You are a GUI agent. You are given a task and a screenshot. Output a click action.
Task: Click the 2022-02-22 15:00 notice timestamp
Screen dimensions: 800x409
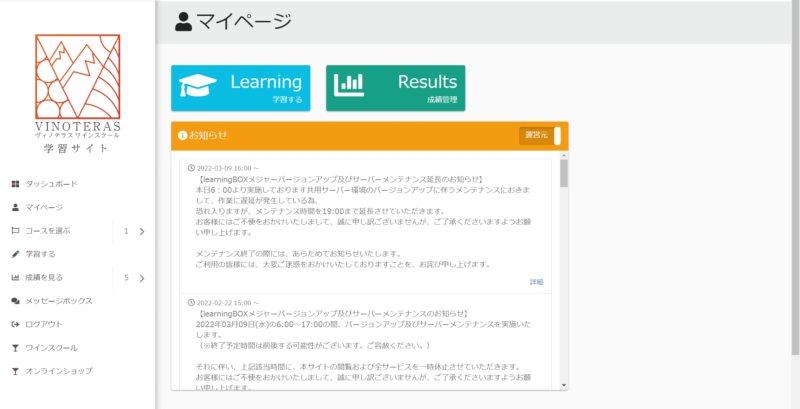[x=228, y=302]
